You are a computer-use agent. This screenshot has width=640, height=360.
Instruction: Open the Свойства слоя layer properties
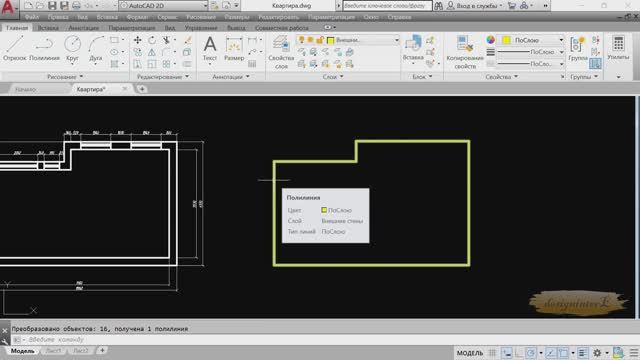pos(281,52)
